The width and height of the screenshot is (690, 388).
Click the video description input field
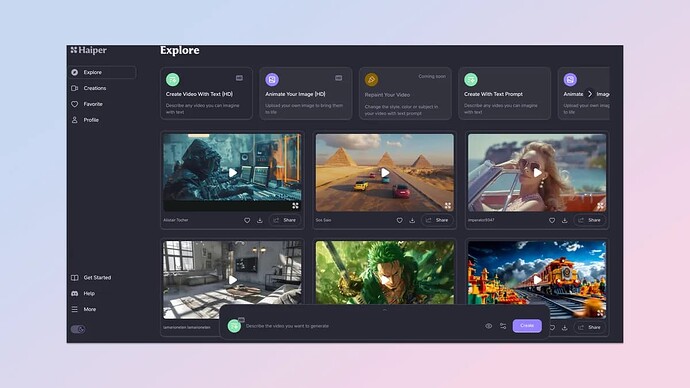click(361, 326)
